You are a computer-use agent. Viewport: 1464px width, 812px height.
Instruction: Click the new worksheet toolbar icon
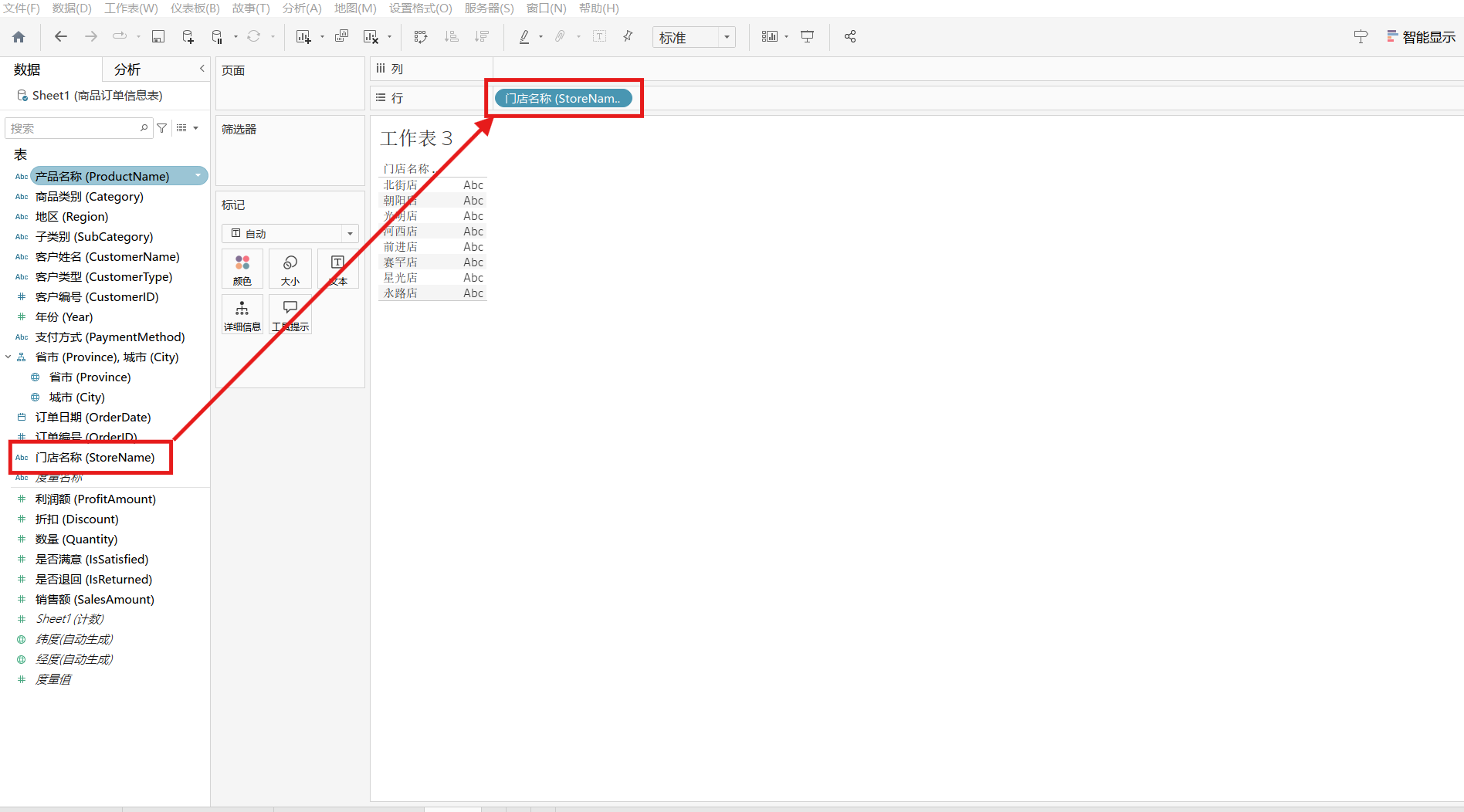303,37
